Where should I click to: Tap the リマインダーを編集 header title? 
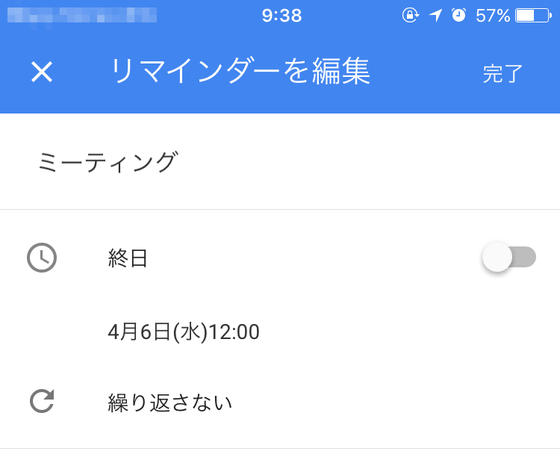point(241,71)
